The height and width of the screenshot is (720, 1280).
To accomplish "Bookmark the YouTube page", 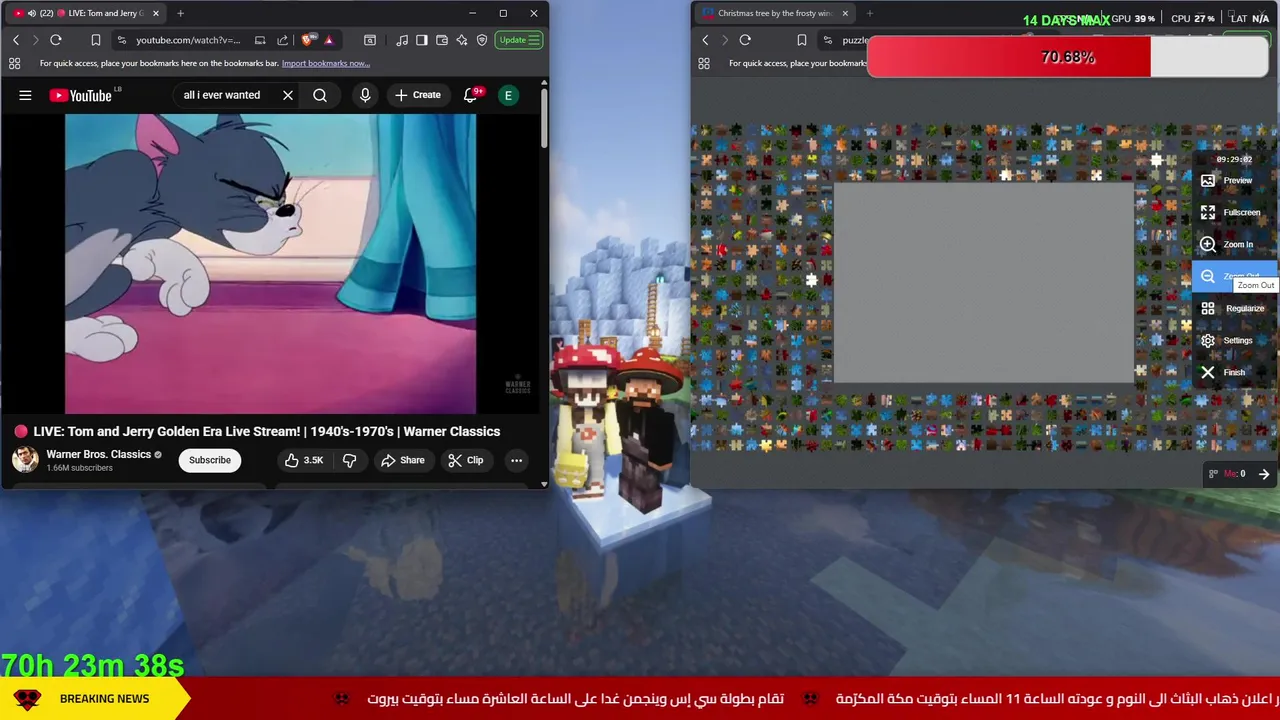I will [x=96, y=40].
